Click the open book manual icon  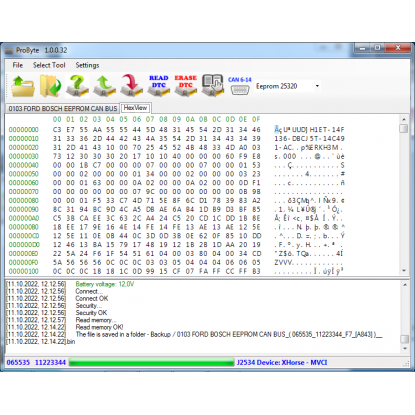213,86
